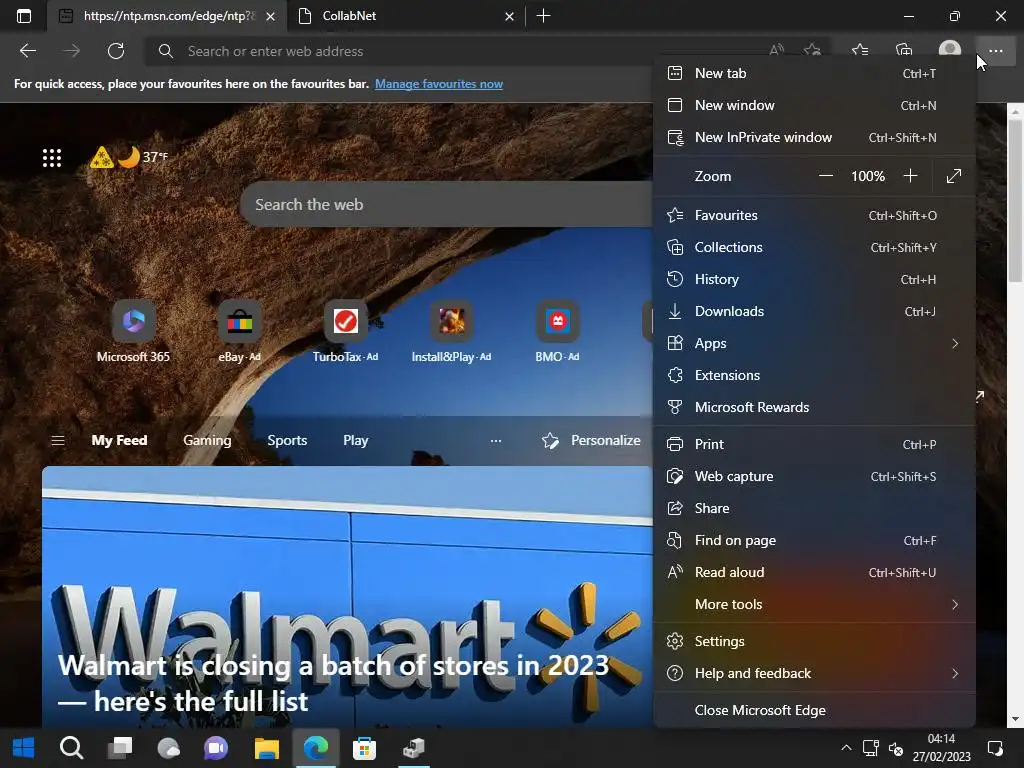The width and height of the screenshot is (1024, 768).
Task: Open Windows Start button
Action: point(24,748)
